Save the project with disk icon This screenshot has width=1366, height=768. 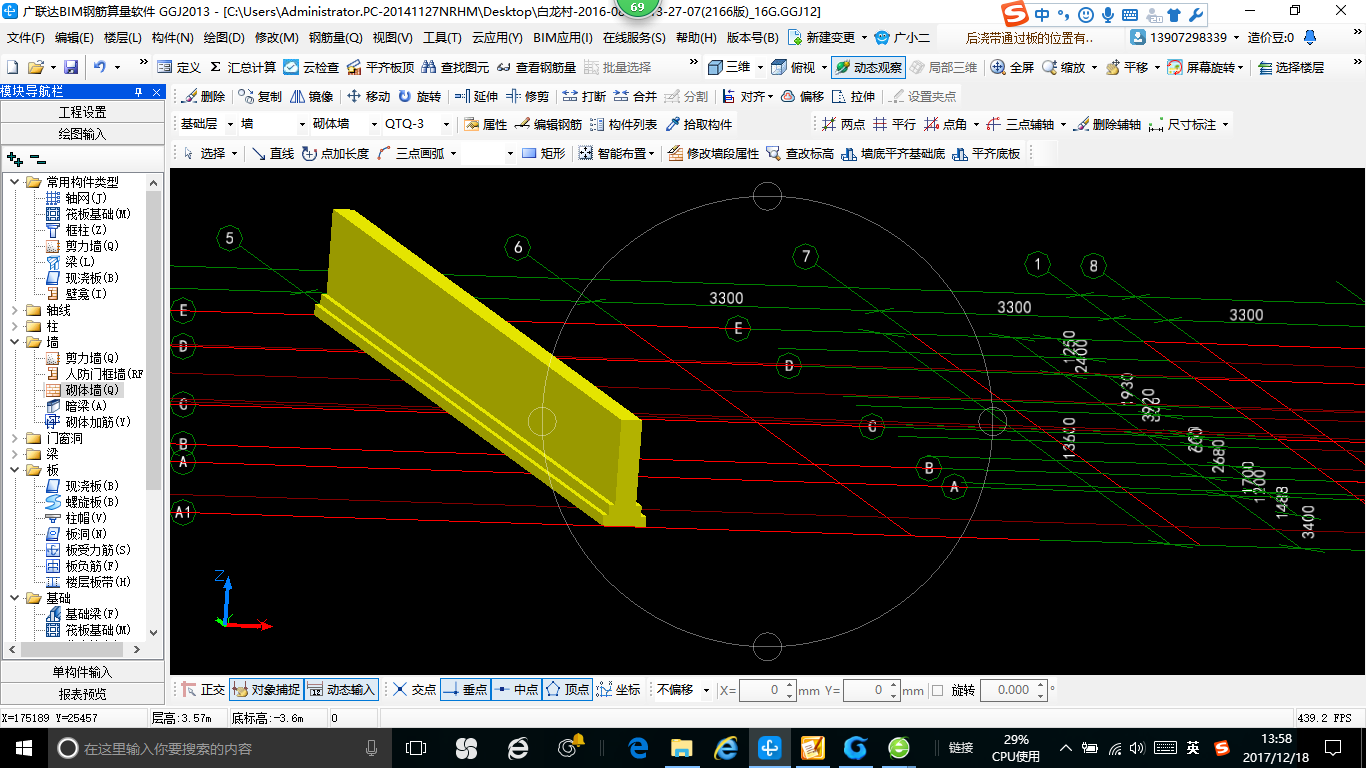coord(71,67)
